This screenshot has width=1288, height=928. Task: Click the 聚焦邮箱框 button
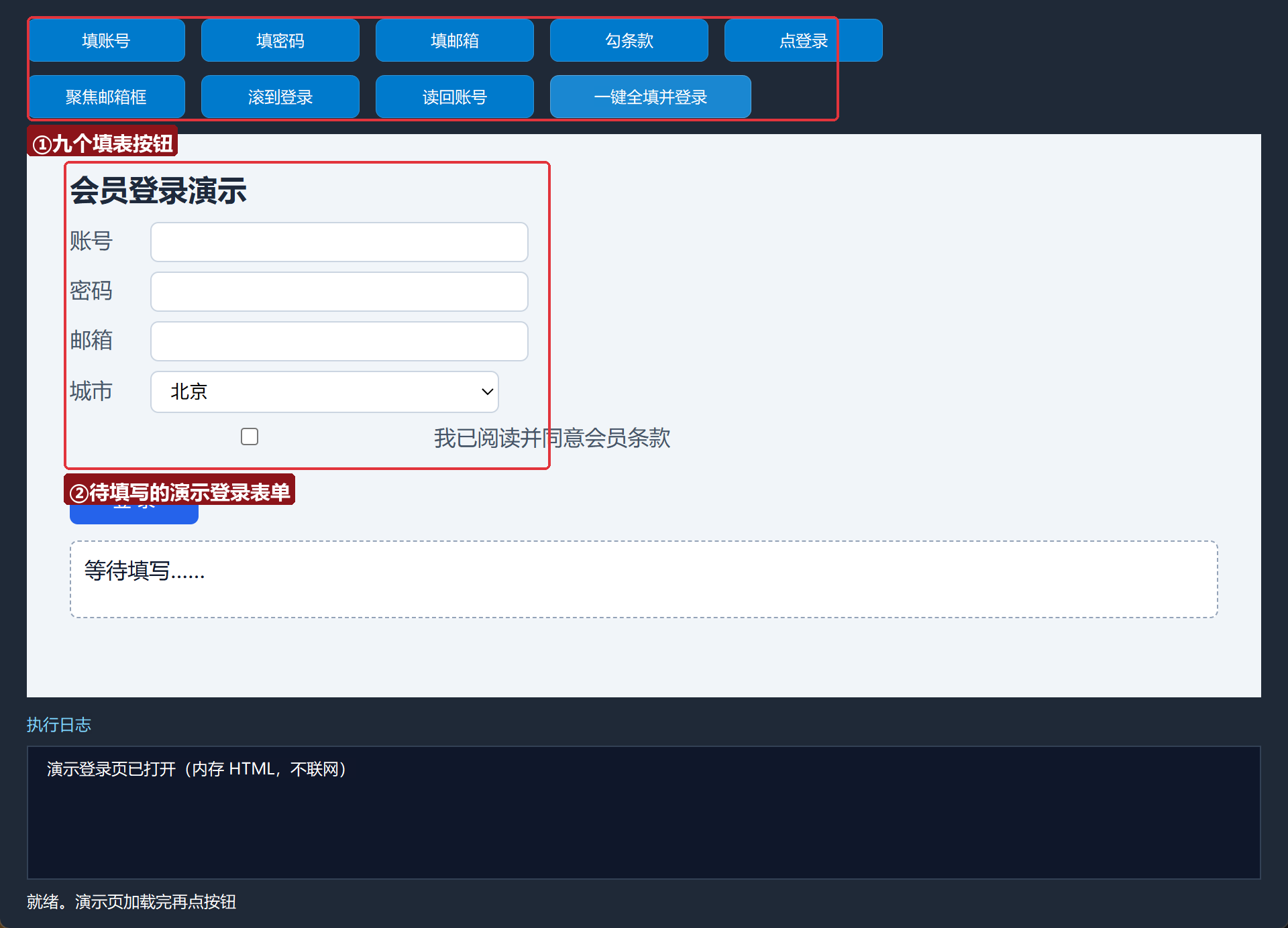click(x=106, y=97)
